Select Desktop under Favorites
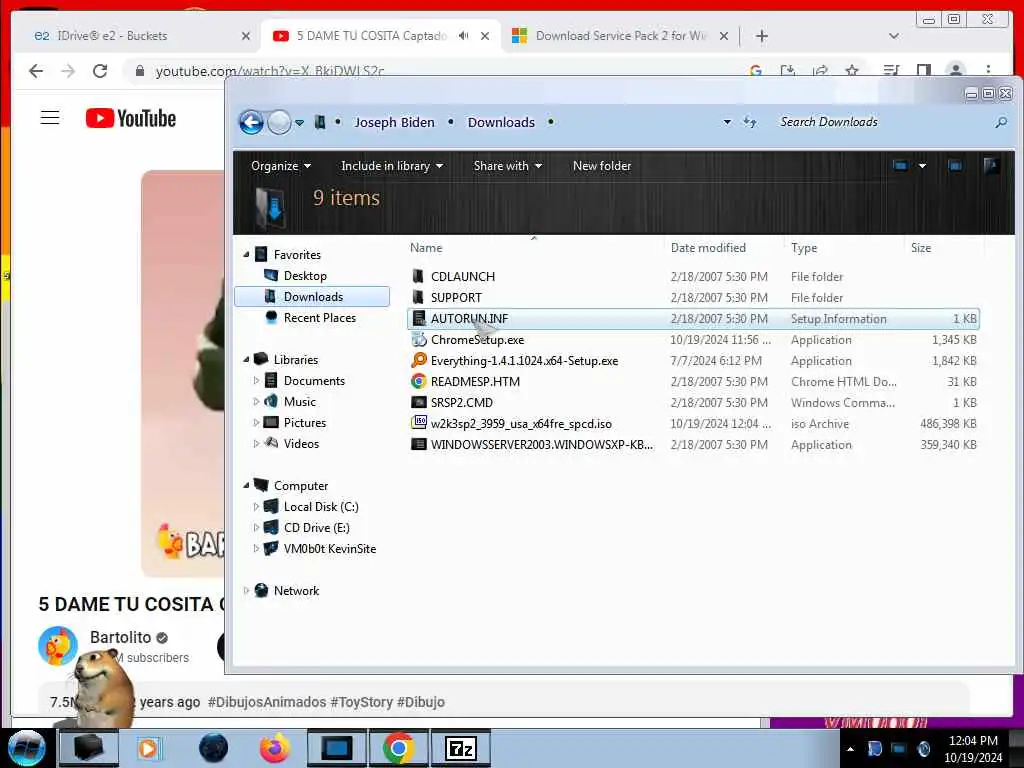Screen dimensions: 1024x768 point(305,276)
